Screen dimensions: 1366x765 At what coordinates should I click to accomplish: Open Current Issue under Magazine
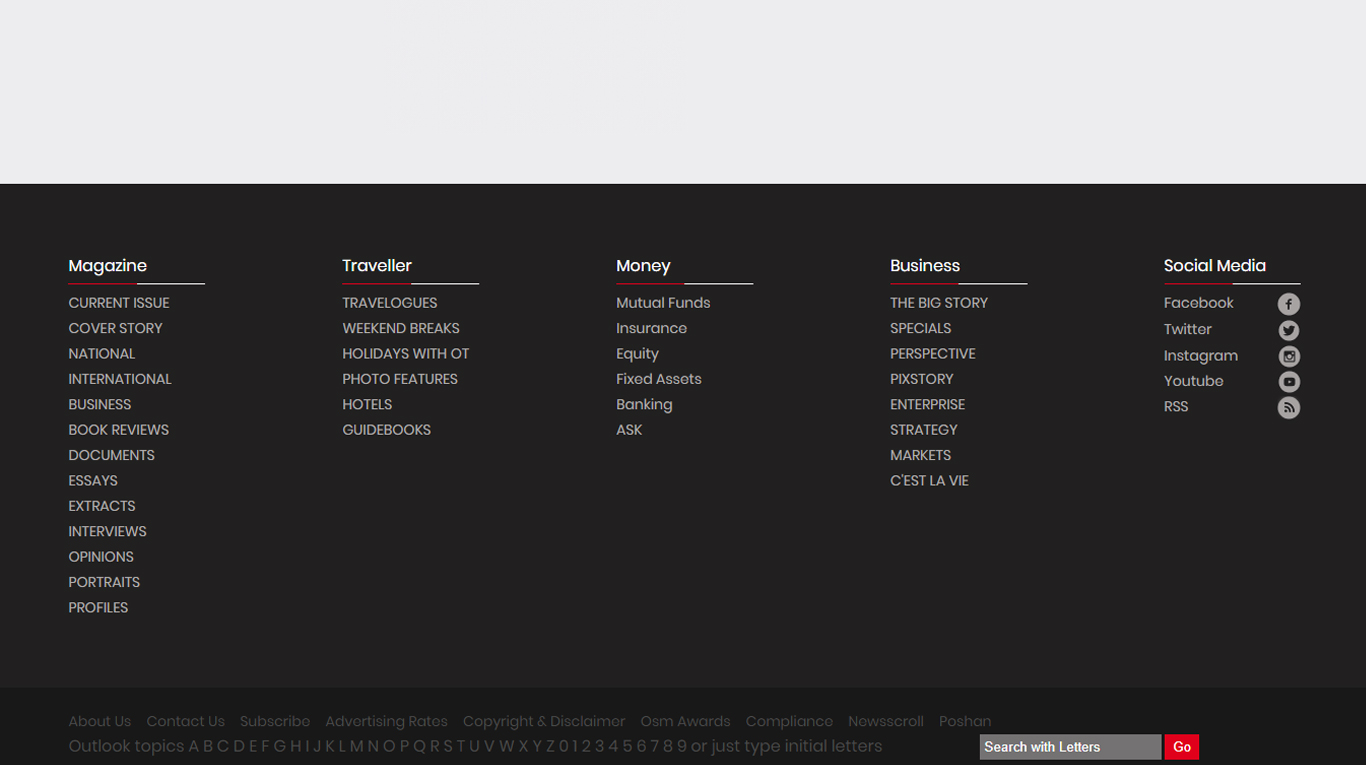[118, 303]
